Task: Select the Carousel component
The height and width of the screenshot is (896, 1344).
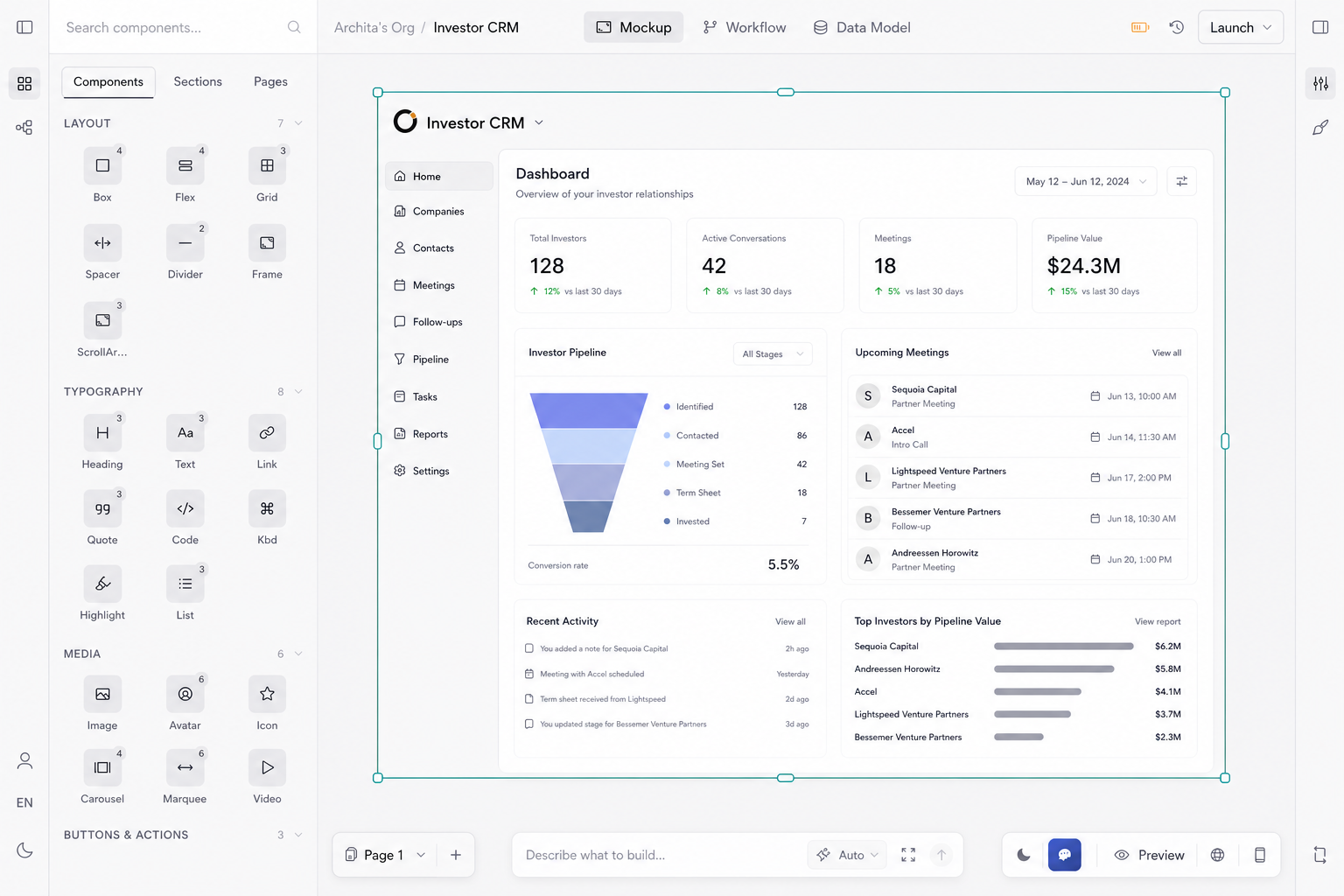Action: point(102,767)
